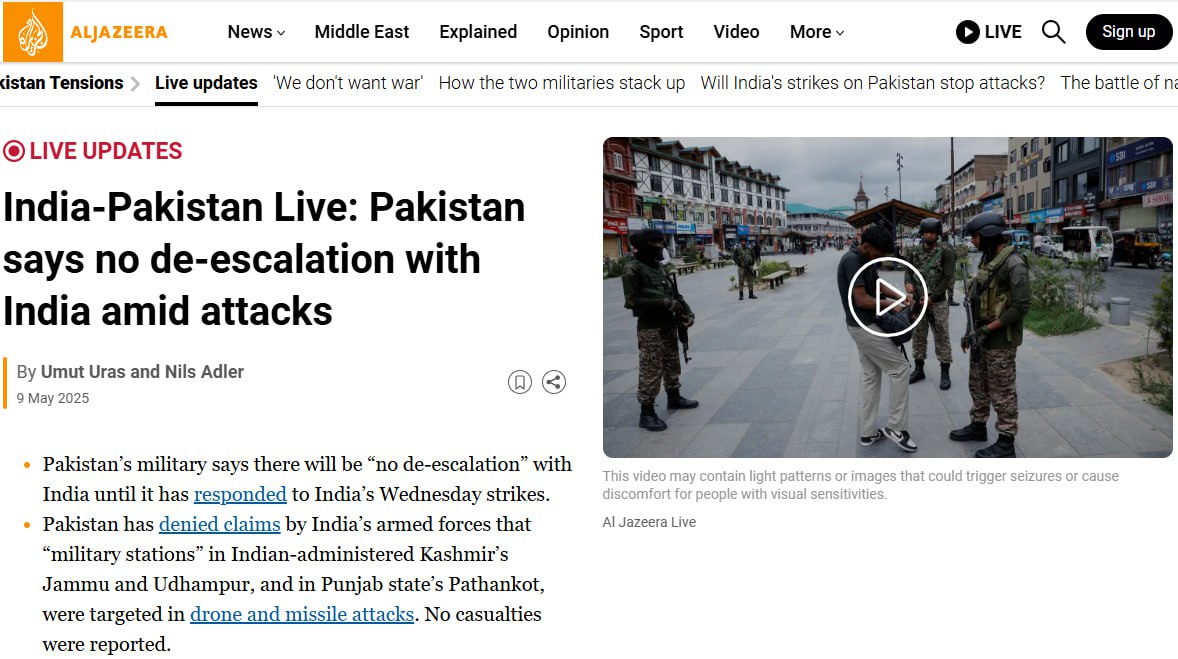Open the search magnifier icon

tap(1053, 32)
